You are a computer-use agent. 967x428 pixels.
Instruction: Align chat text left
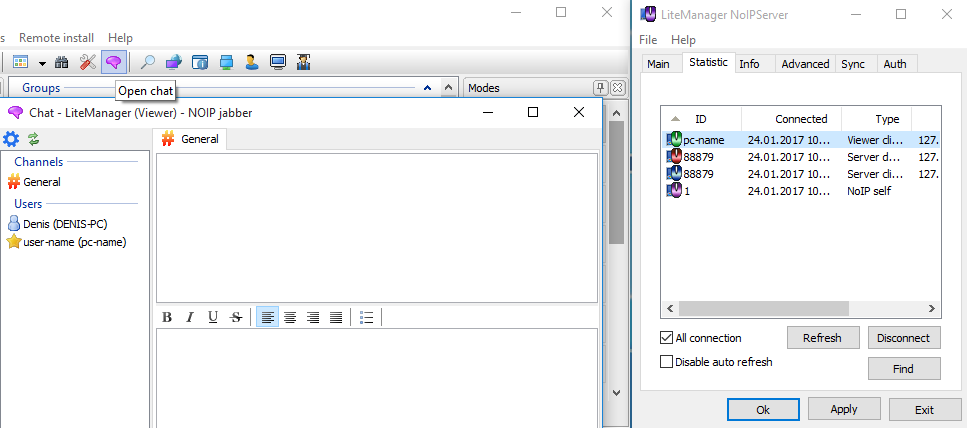(267, 318)
